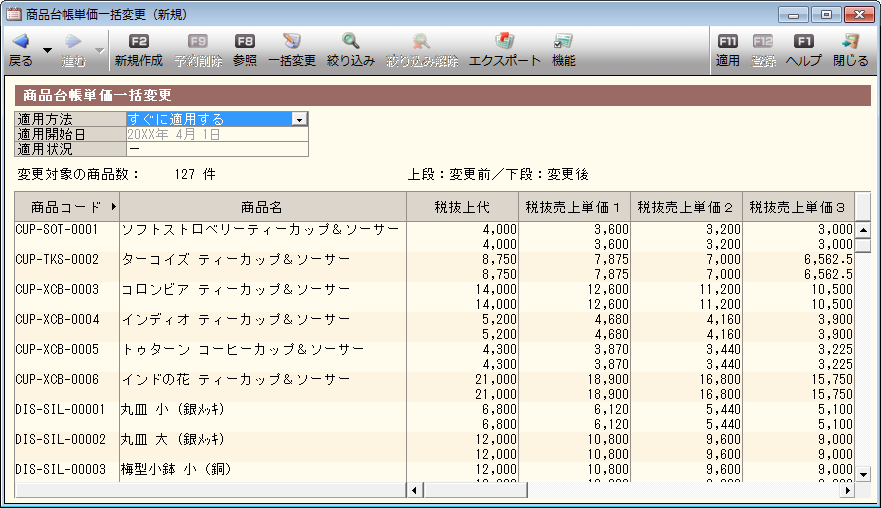The height and width of the screenshot is (508, 881).
Task: Click product name 丸皿 大（銀ﾒｯｷ）
Action: tap(173, 439)
